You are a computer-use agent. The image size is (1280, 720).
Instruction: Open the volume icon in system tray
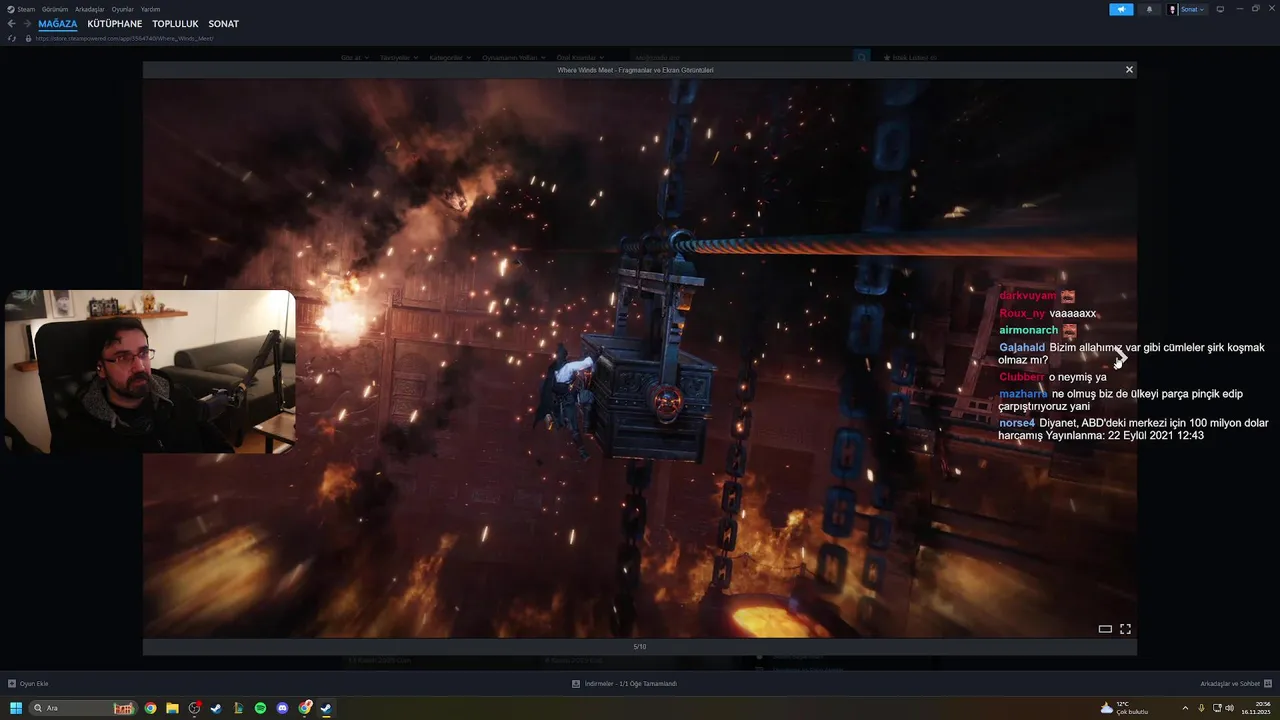point(1229,708)
